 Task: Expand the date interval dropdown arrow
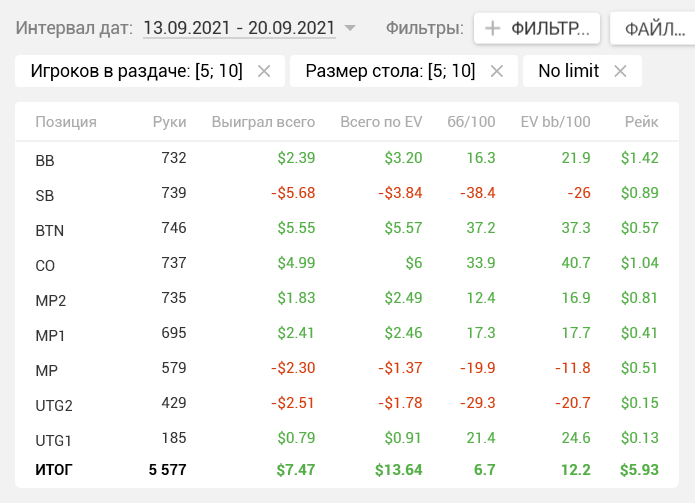coord(350,29)
